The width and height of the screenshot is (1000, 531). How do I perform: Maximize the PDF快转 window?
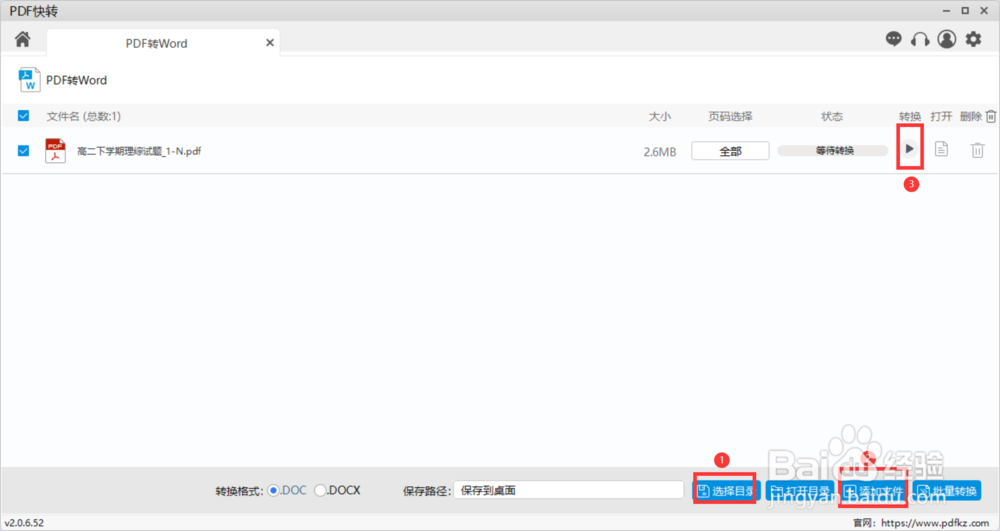(x=965, y=11)
